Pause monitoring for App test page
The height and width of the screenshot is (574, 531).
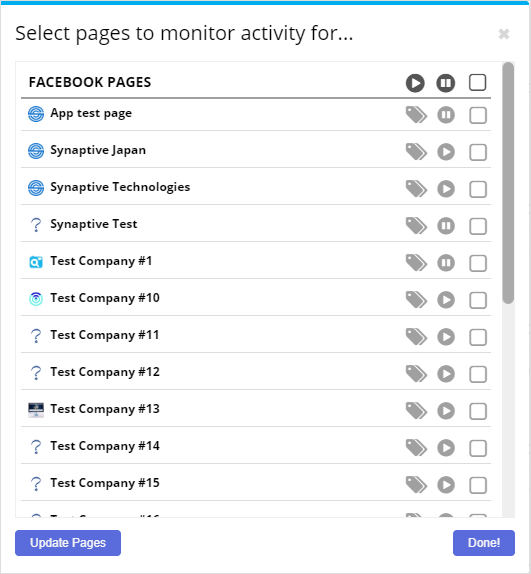click(x=446, y=115)
